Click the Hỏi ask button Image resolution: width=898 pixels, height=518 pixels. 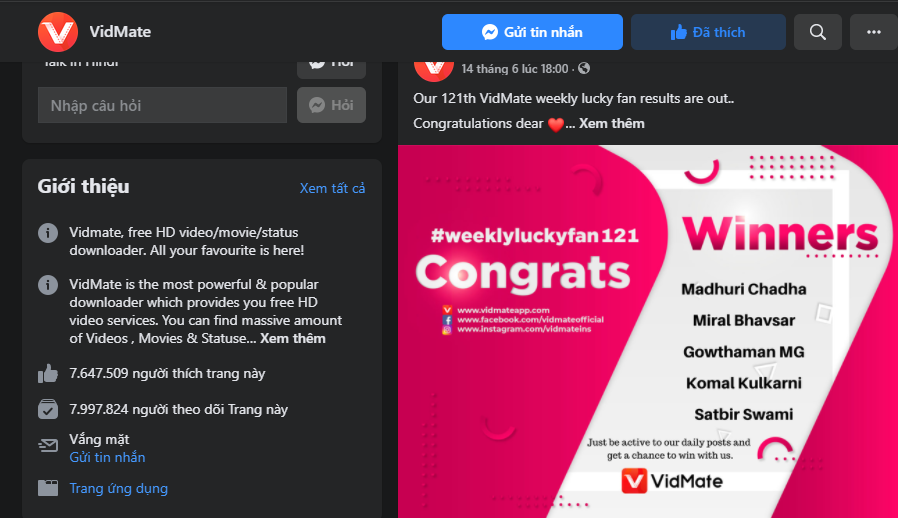[331, 105]
